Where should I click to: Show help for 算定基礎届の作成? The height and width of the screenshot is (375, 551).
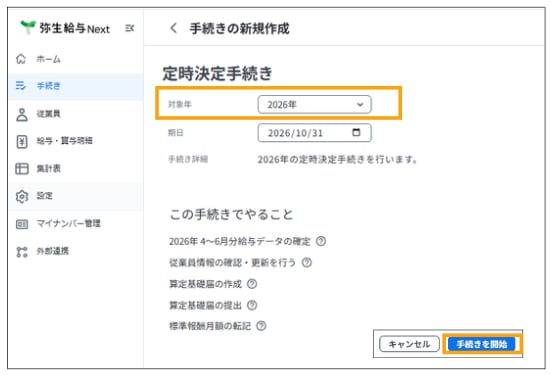click(252, 284)
